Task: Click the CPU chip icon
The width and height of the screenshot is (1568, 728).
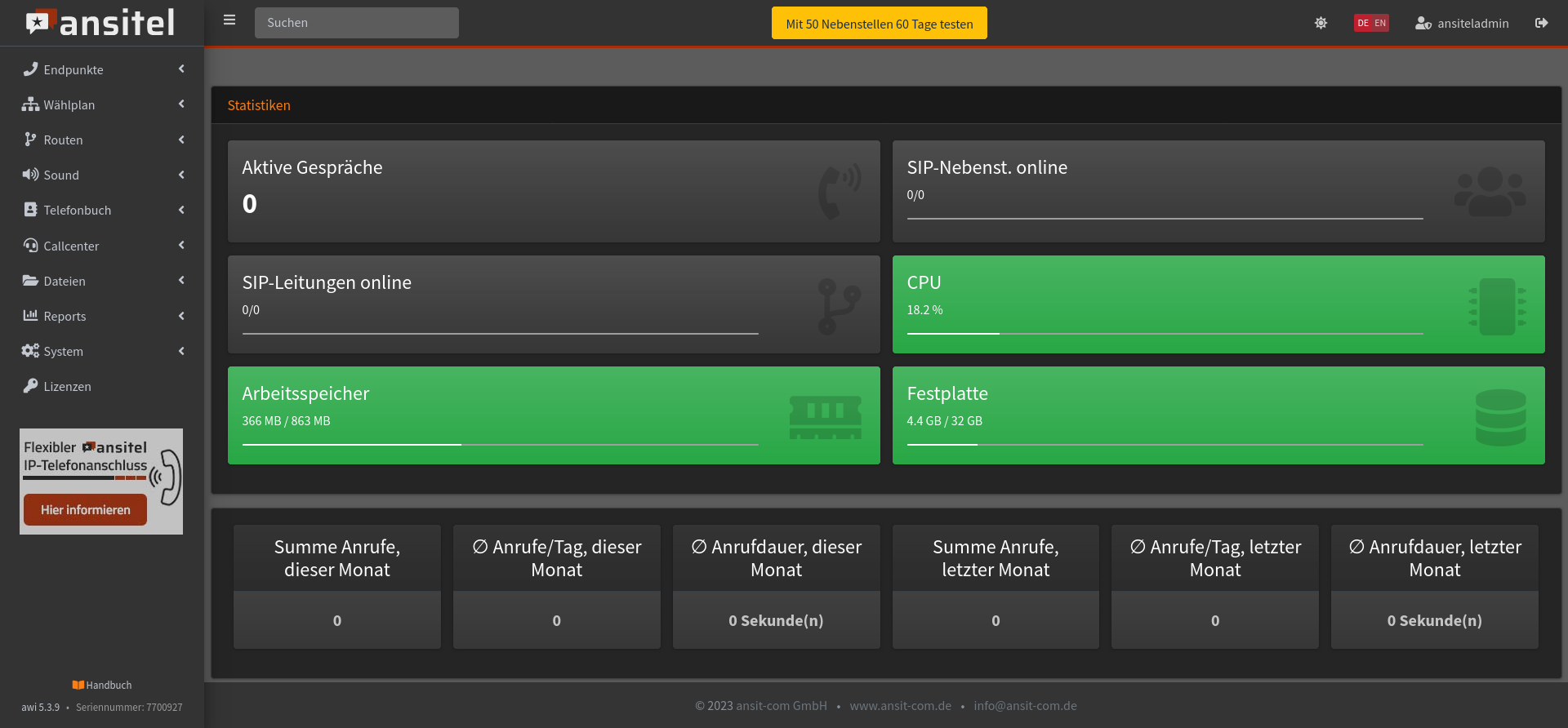Action: (x=1497, y=307)
